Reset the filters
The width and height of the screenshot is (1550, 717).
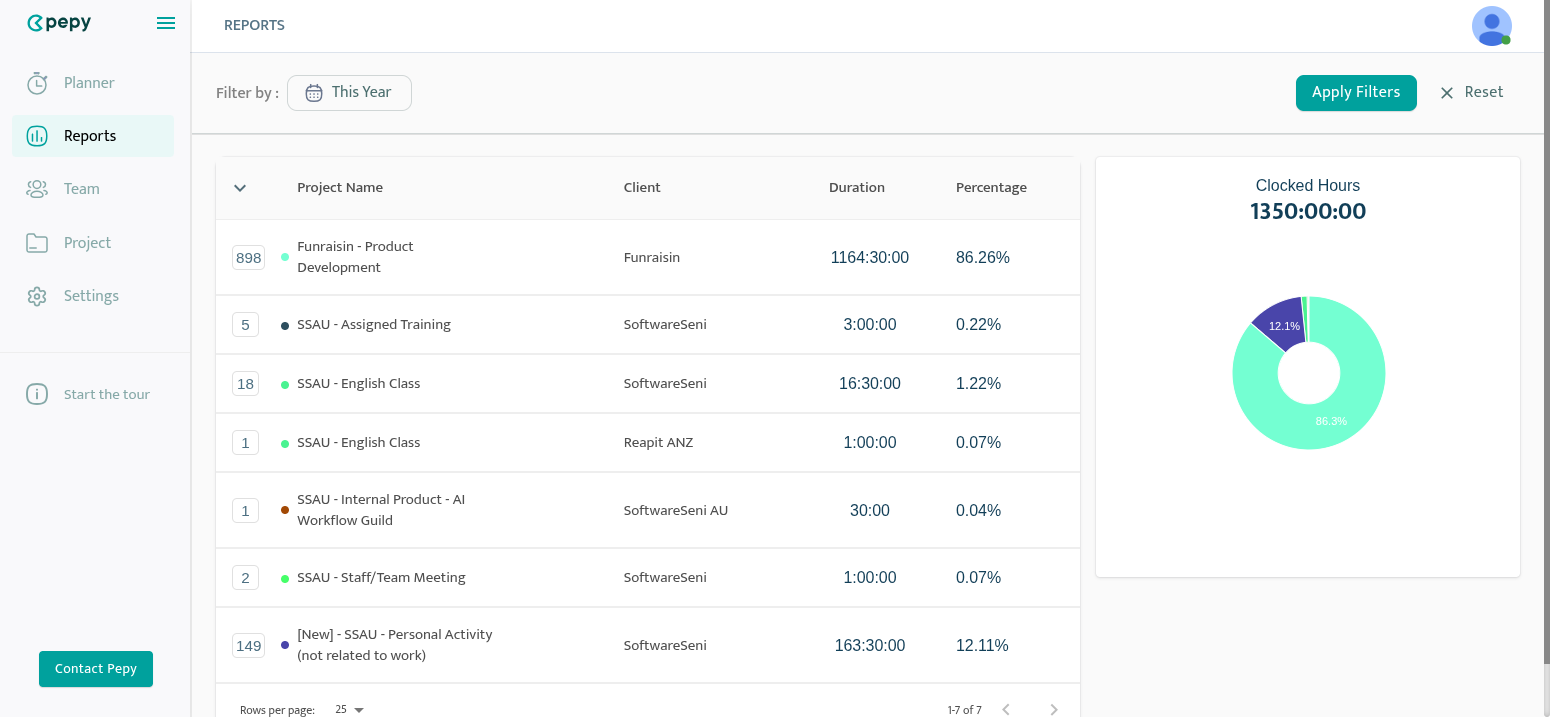pyautogui.click(x=1471, y=92)
